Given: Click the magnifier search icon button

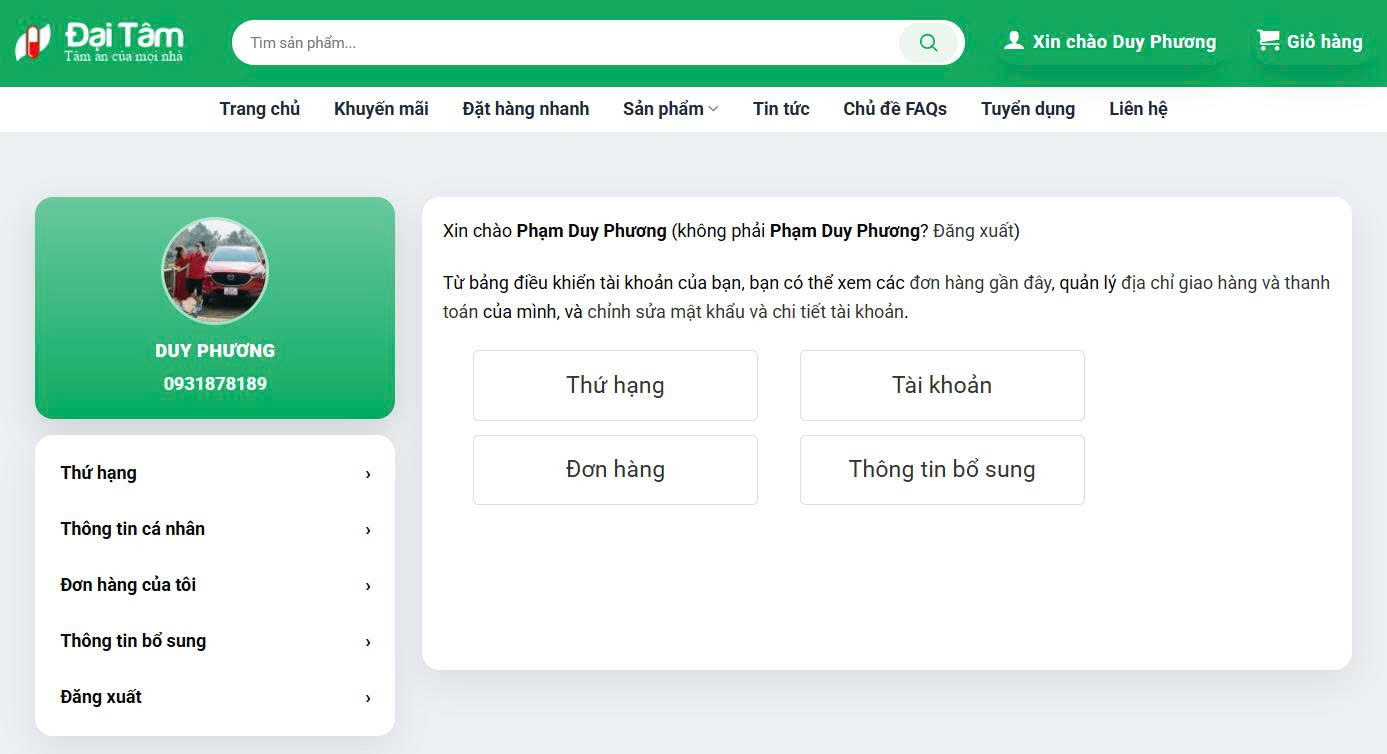Looking at the screenshot, I should pos(928,43).
